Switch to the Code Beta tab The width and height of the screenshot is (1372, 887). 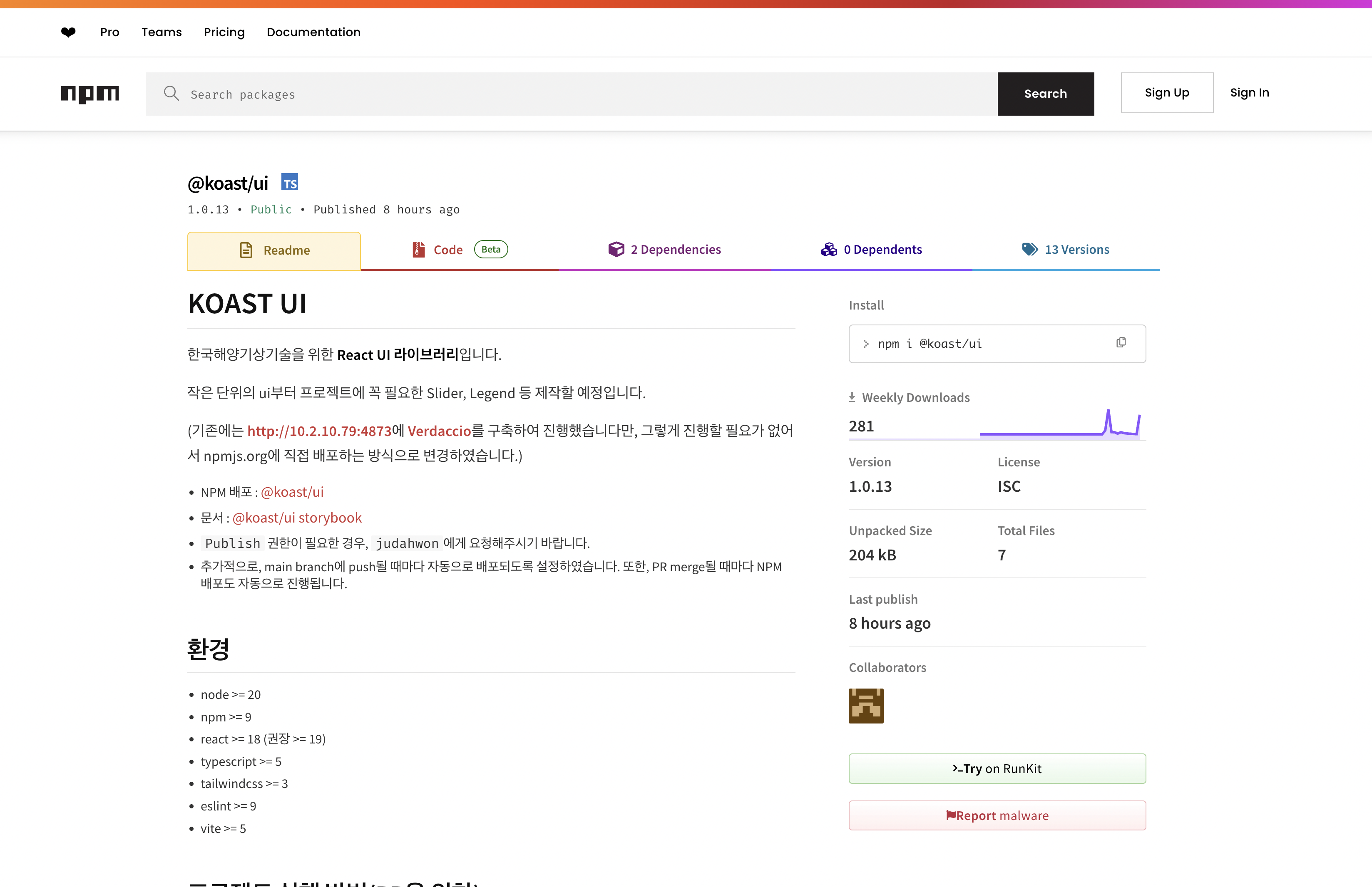(x=460, y=250)
